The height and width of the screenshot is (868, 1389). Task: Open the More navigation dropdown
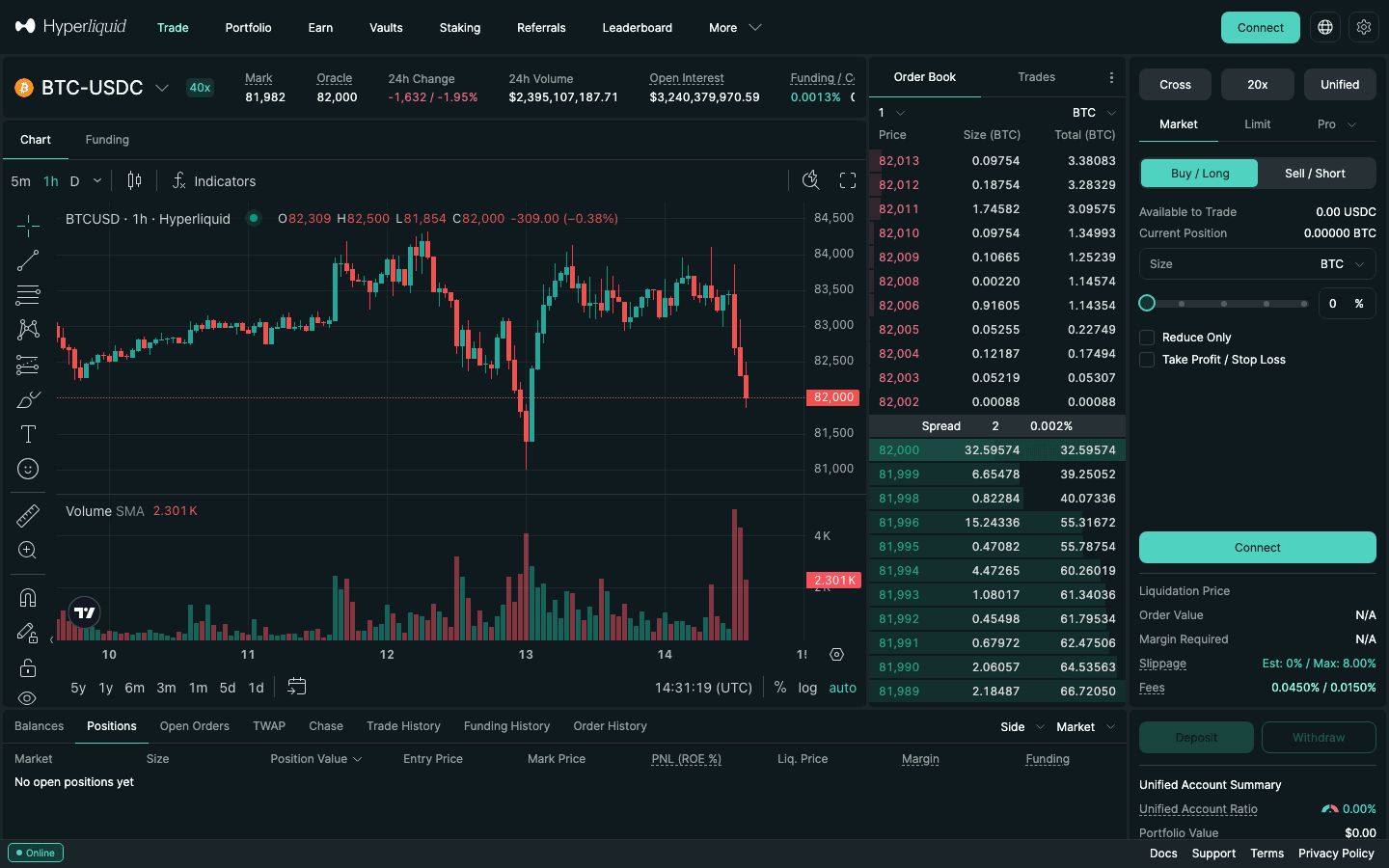[x=735, y=28]
